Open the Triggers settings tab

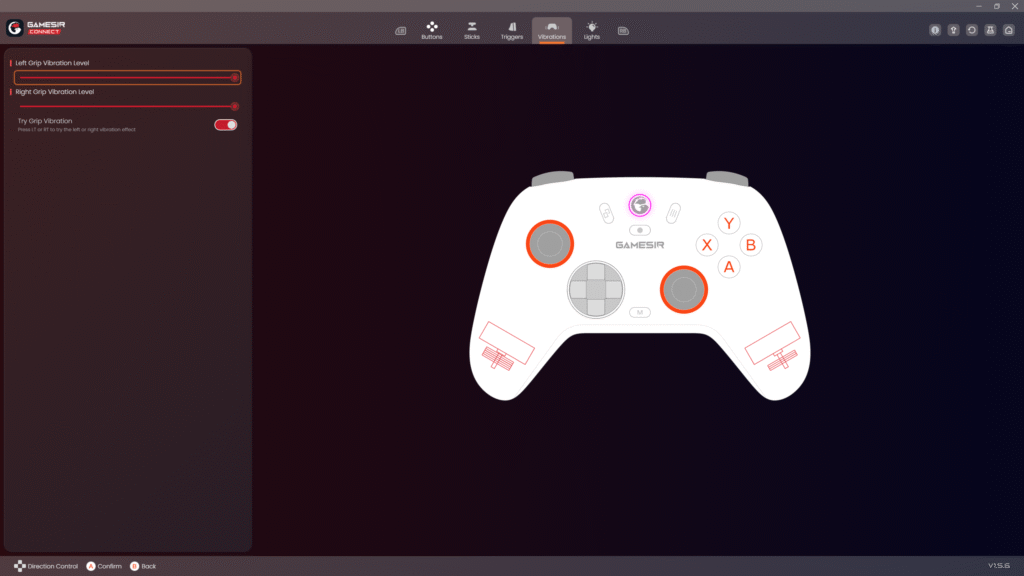click(511, 31)
